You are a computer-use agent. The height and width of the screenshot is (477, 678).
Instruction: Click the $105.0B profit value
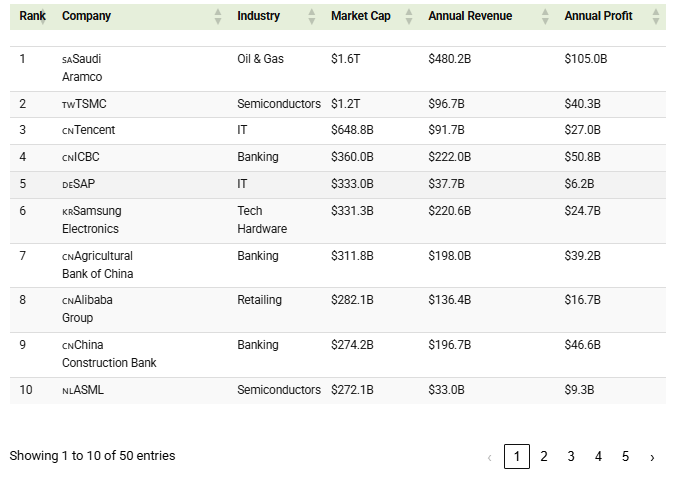(x=586, y=59)
